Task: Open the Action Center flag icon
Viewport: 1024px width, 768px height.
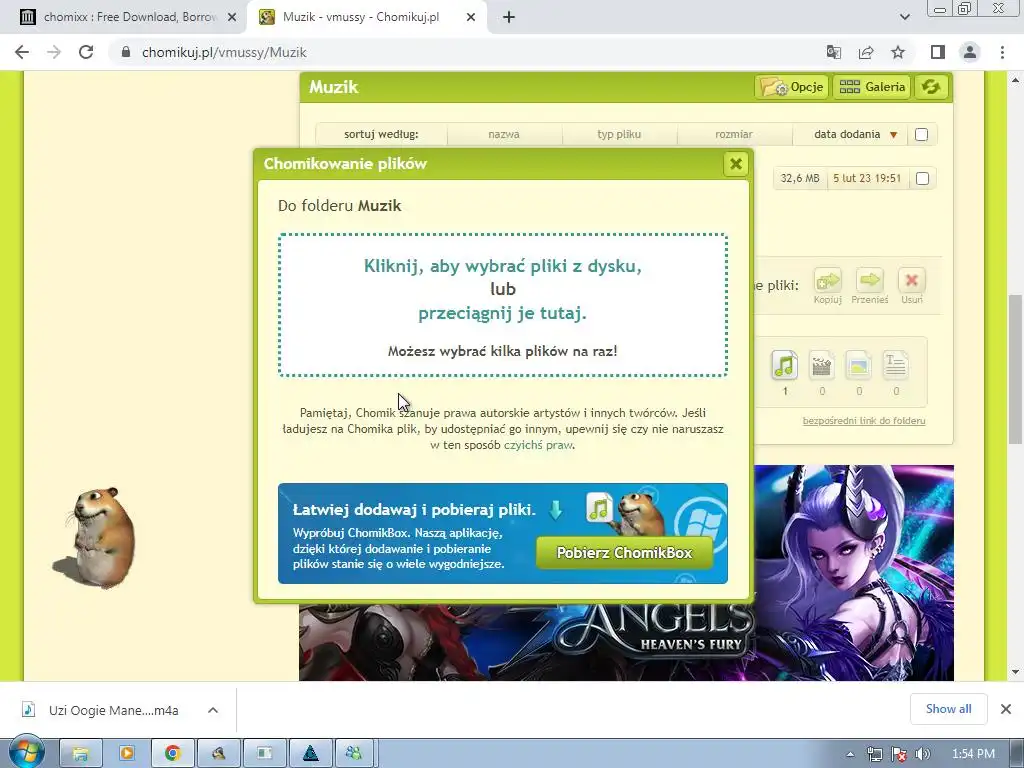Action: tap(899, 754)
